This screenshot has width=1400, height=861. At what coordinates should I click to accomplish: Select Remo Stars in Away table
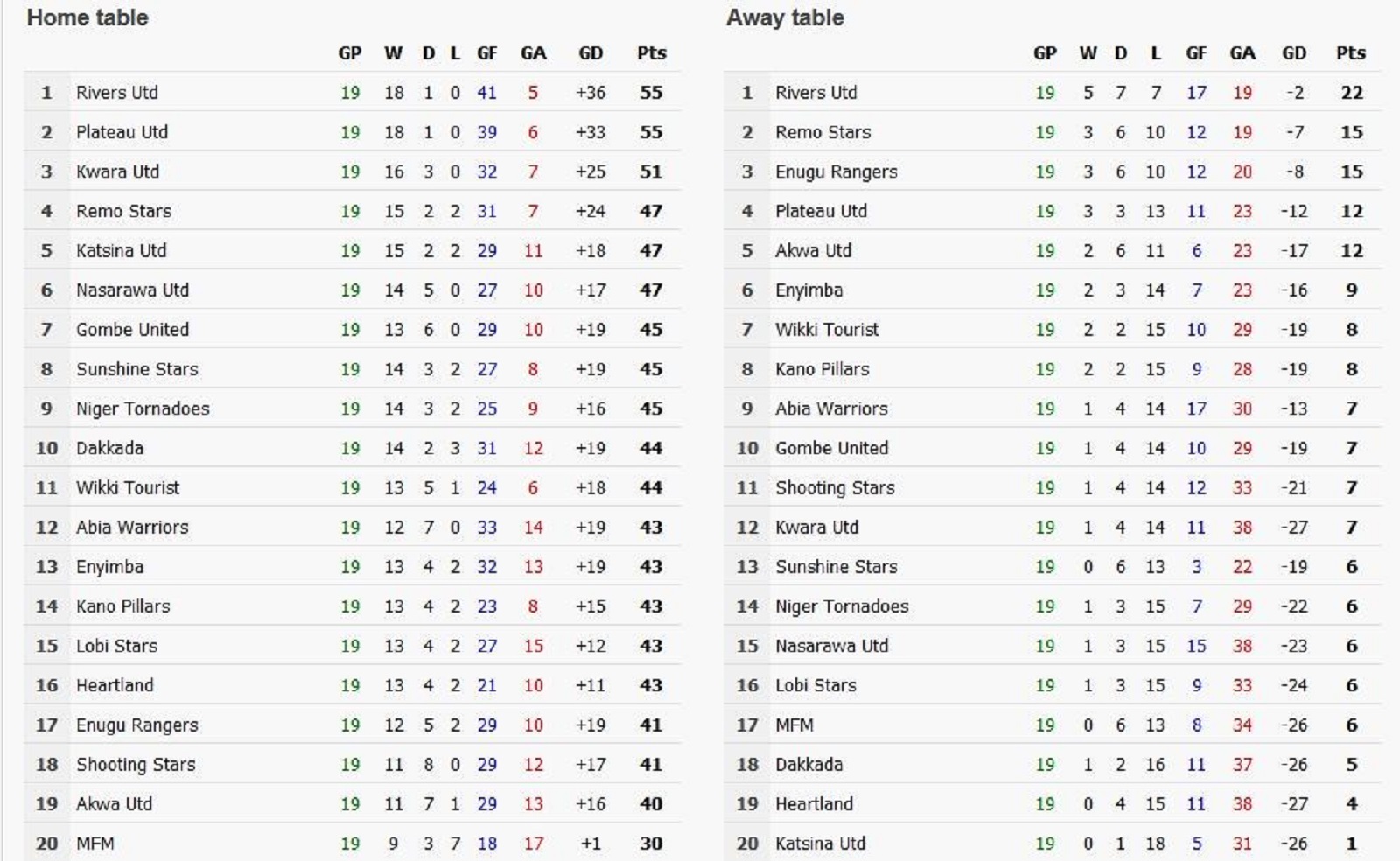point(822,132)
